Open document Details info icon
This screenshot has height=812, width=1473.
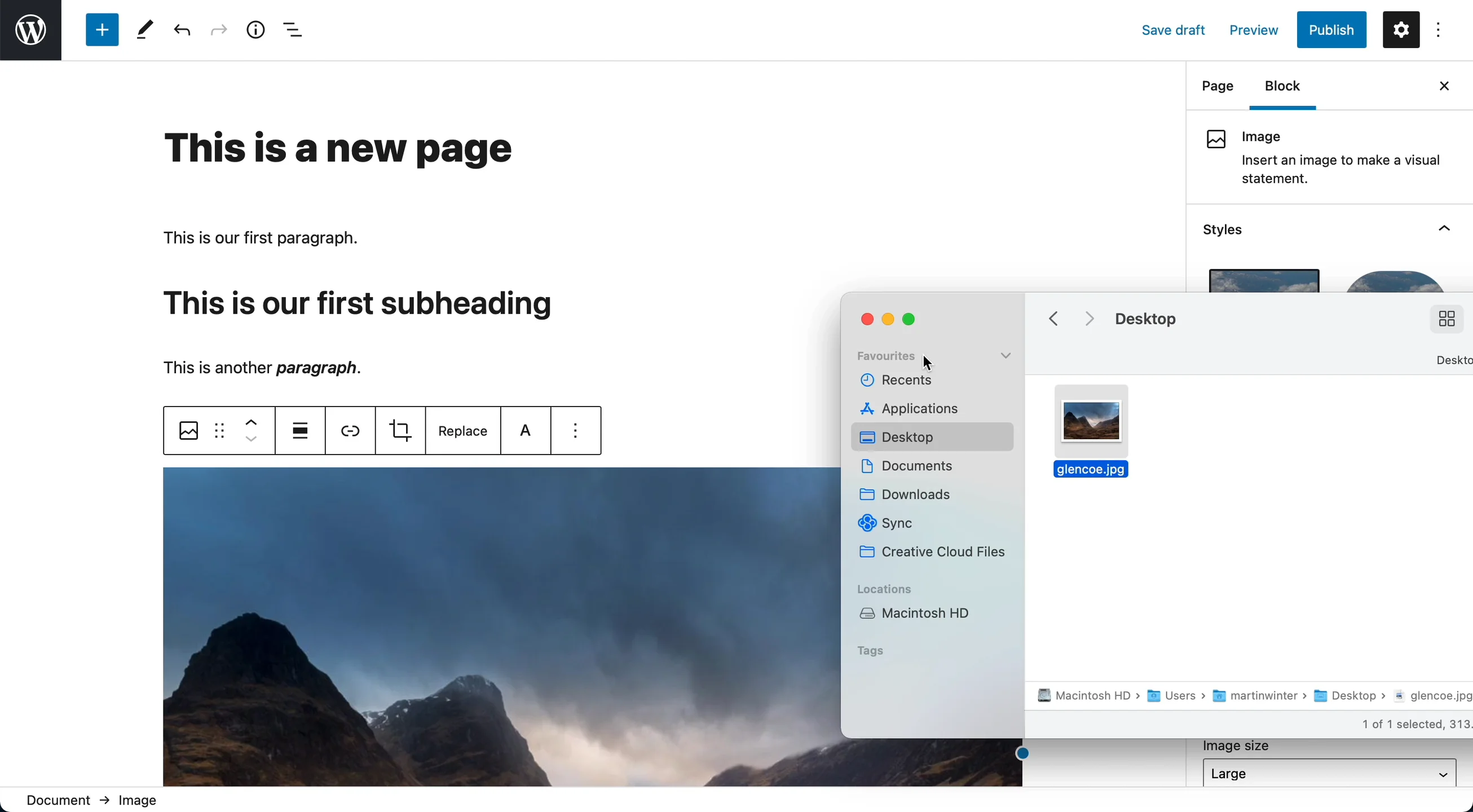point(255,30)
